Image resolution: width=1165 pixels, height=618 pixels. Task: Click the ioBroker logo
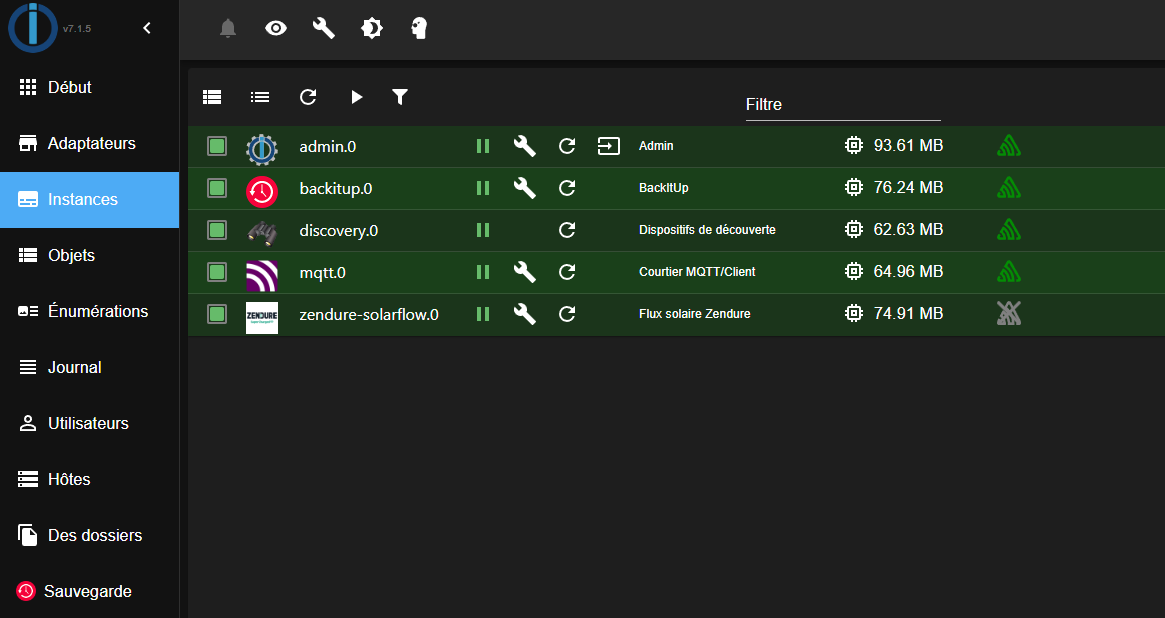pyautogui.click(x=33, y=28)
